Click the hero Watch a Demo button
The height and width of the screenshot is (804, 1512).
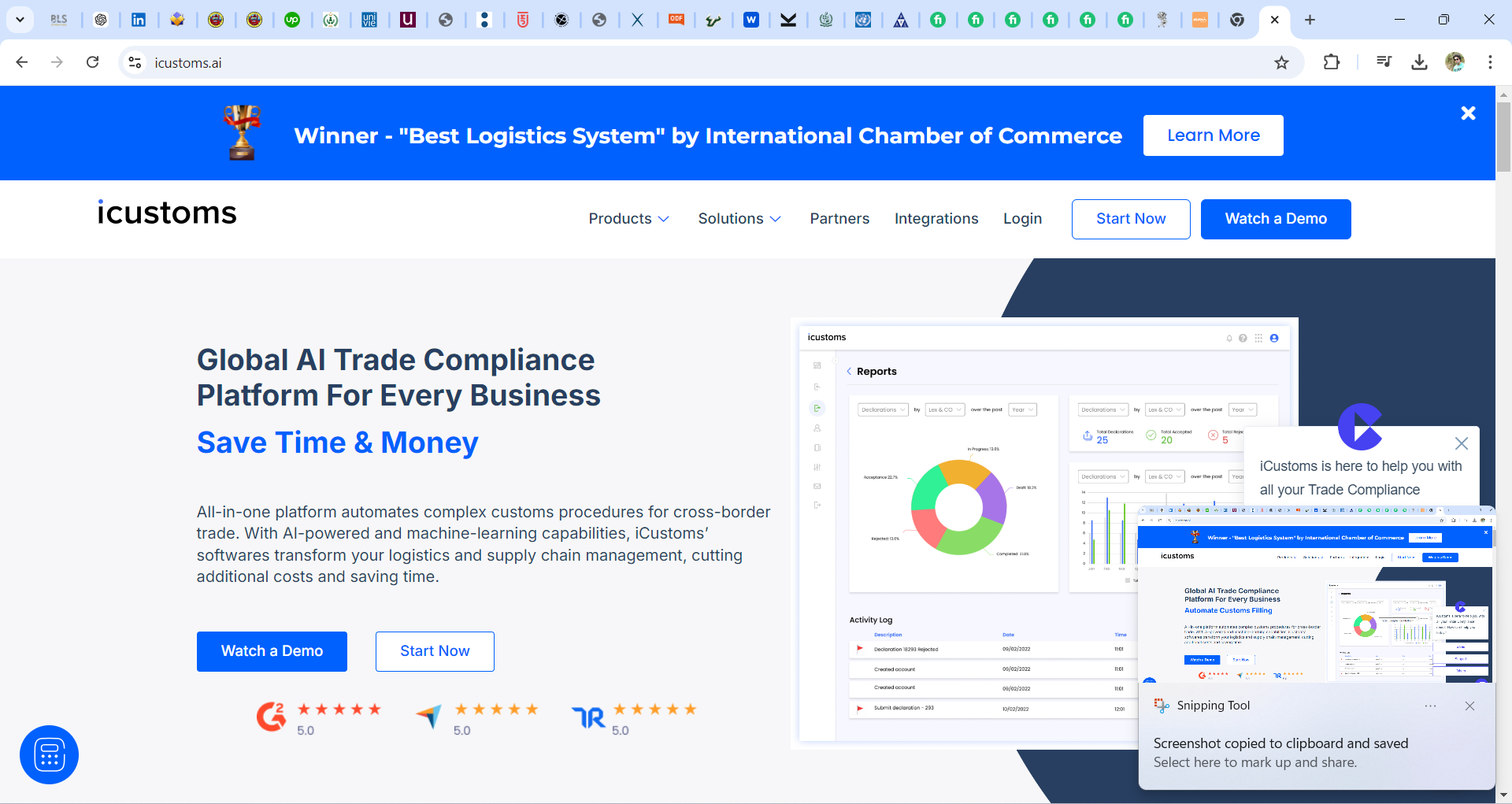coord(272,651)
